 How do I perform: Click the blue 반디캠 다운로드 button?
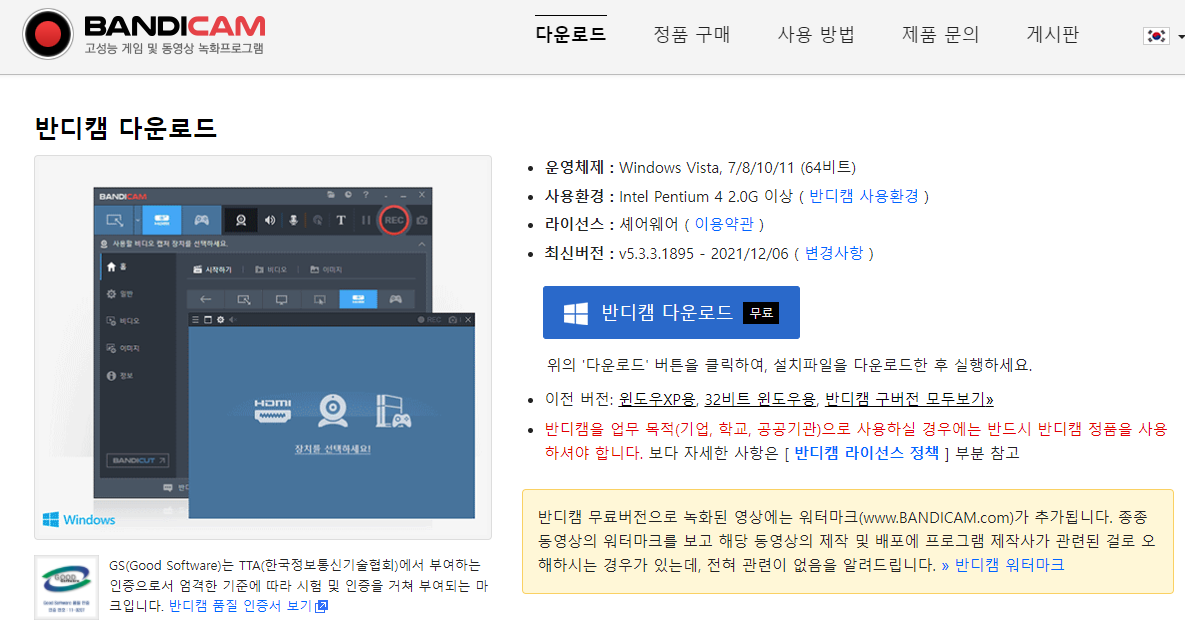coord(671,312)
